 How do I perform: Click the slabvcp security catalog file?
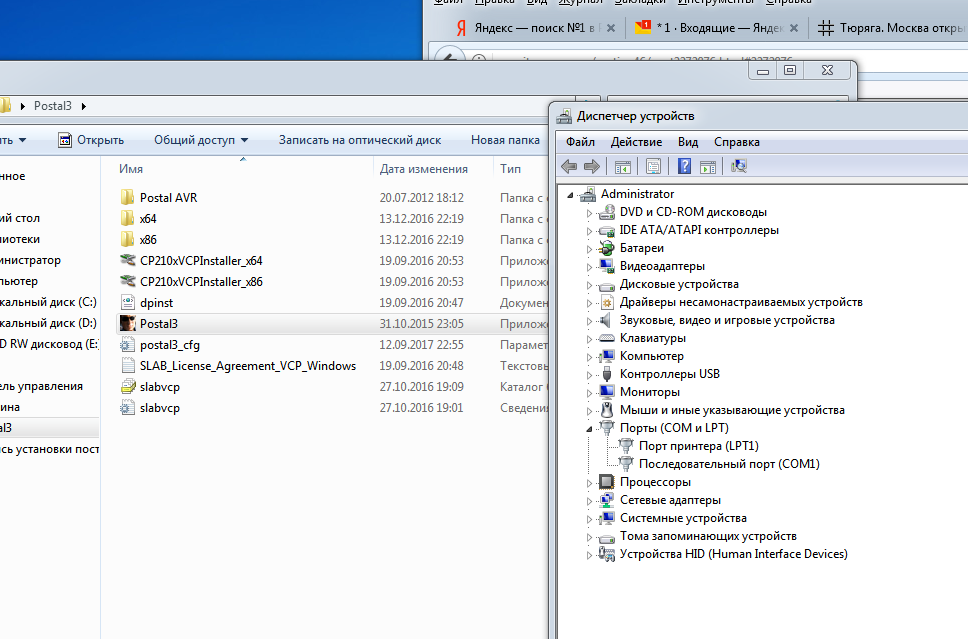[x=128, y=387]
